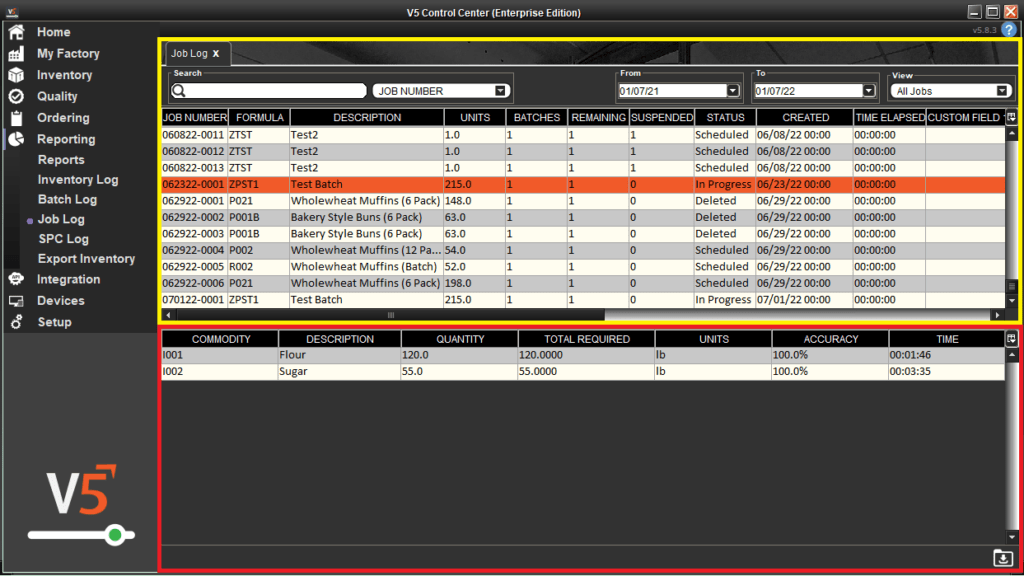The width and height of the screenshot is (1024, 576).
Task: Open the Reports page
Action: 61,158
